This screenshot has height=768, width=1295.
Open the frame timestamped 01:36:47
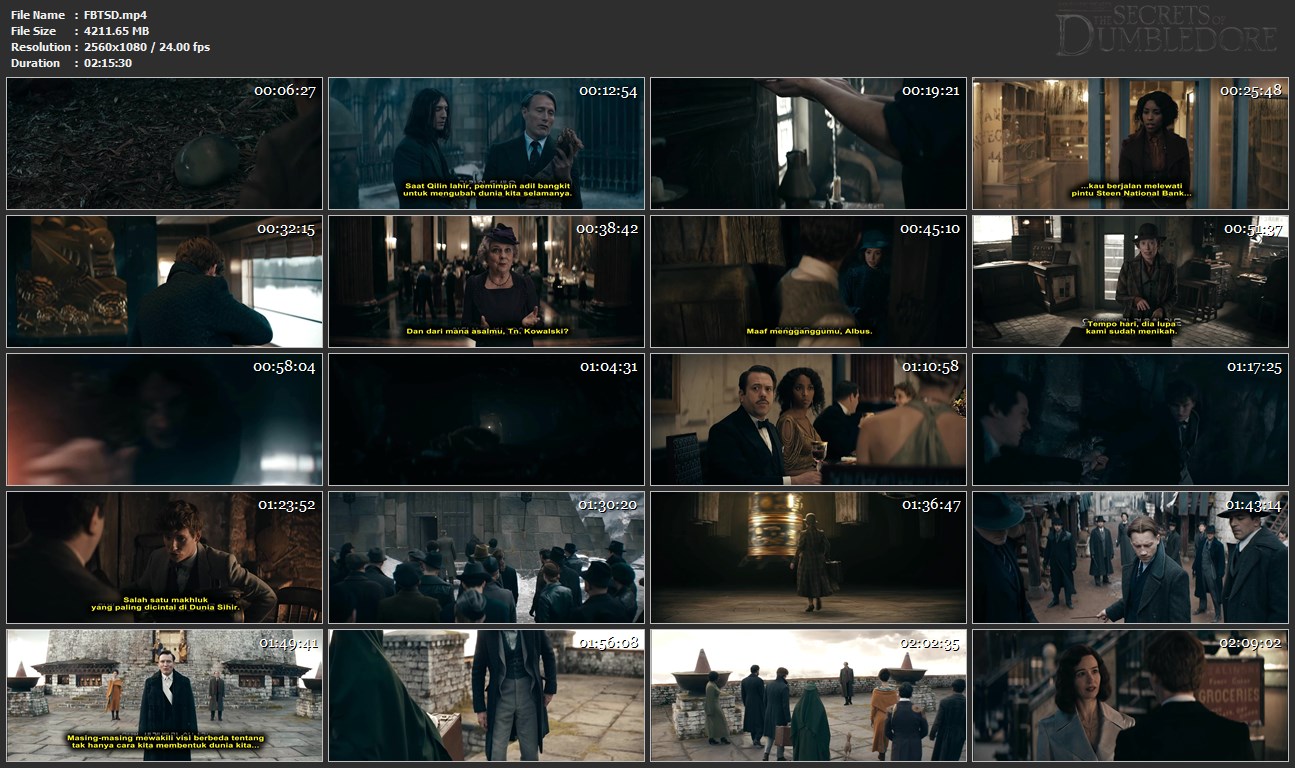(809, 558)
